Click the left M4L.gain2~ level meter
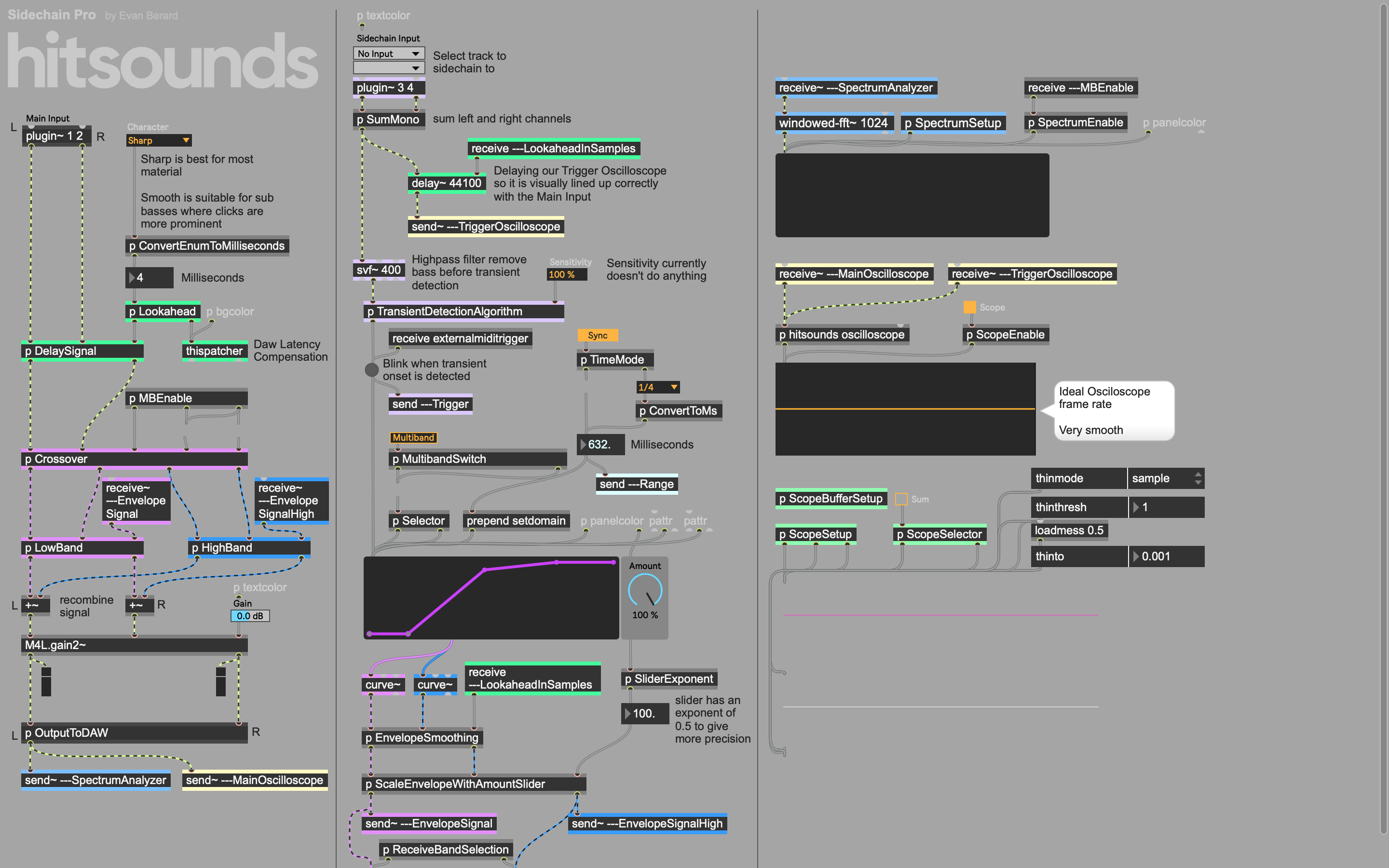 click(46, 681)
